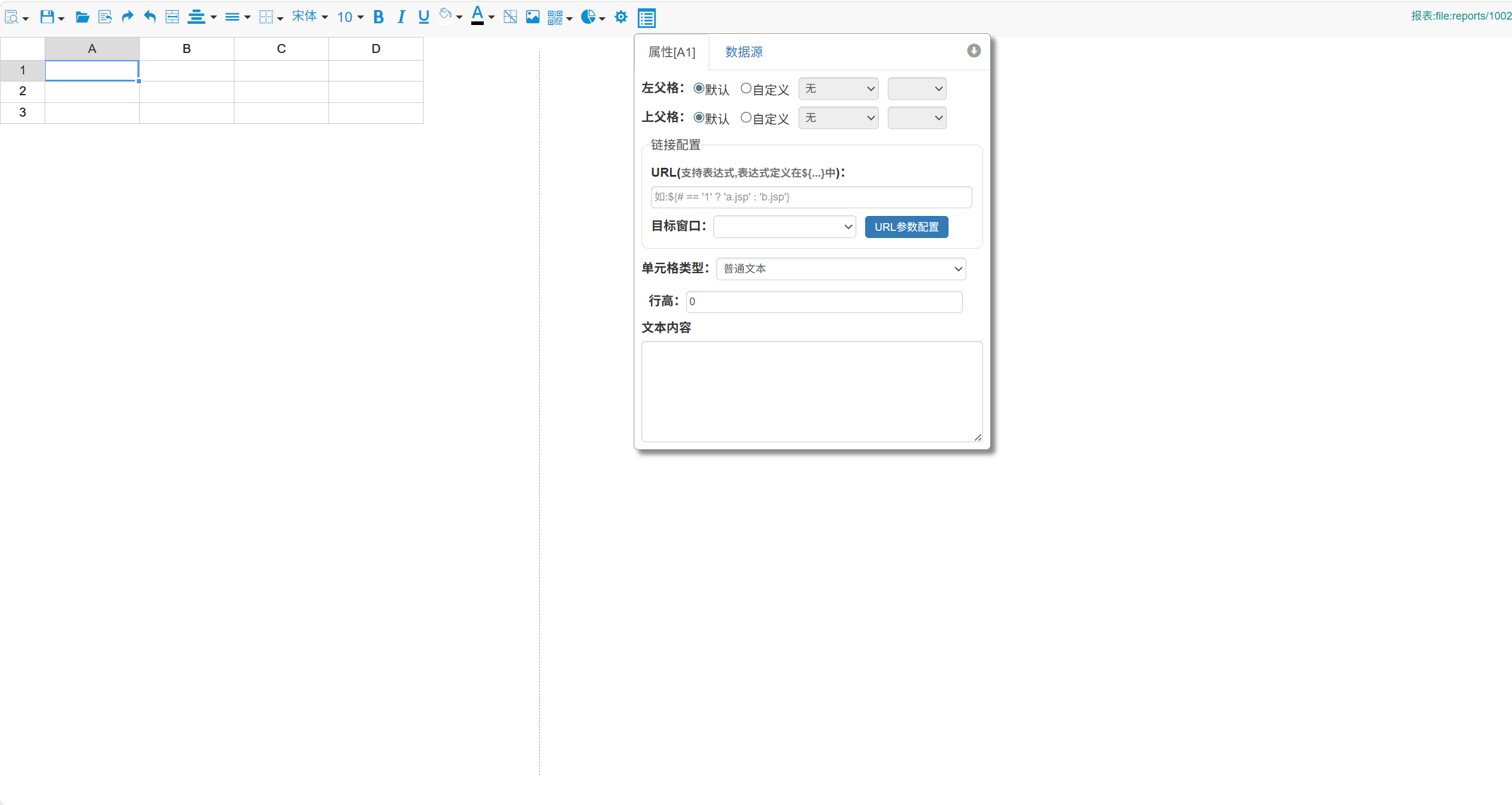Open report settings gear
1512x805 pixels.
(621, 17)
